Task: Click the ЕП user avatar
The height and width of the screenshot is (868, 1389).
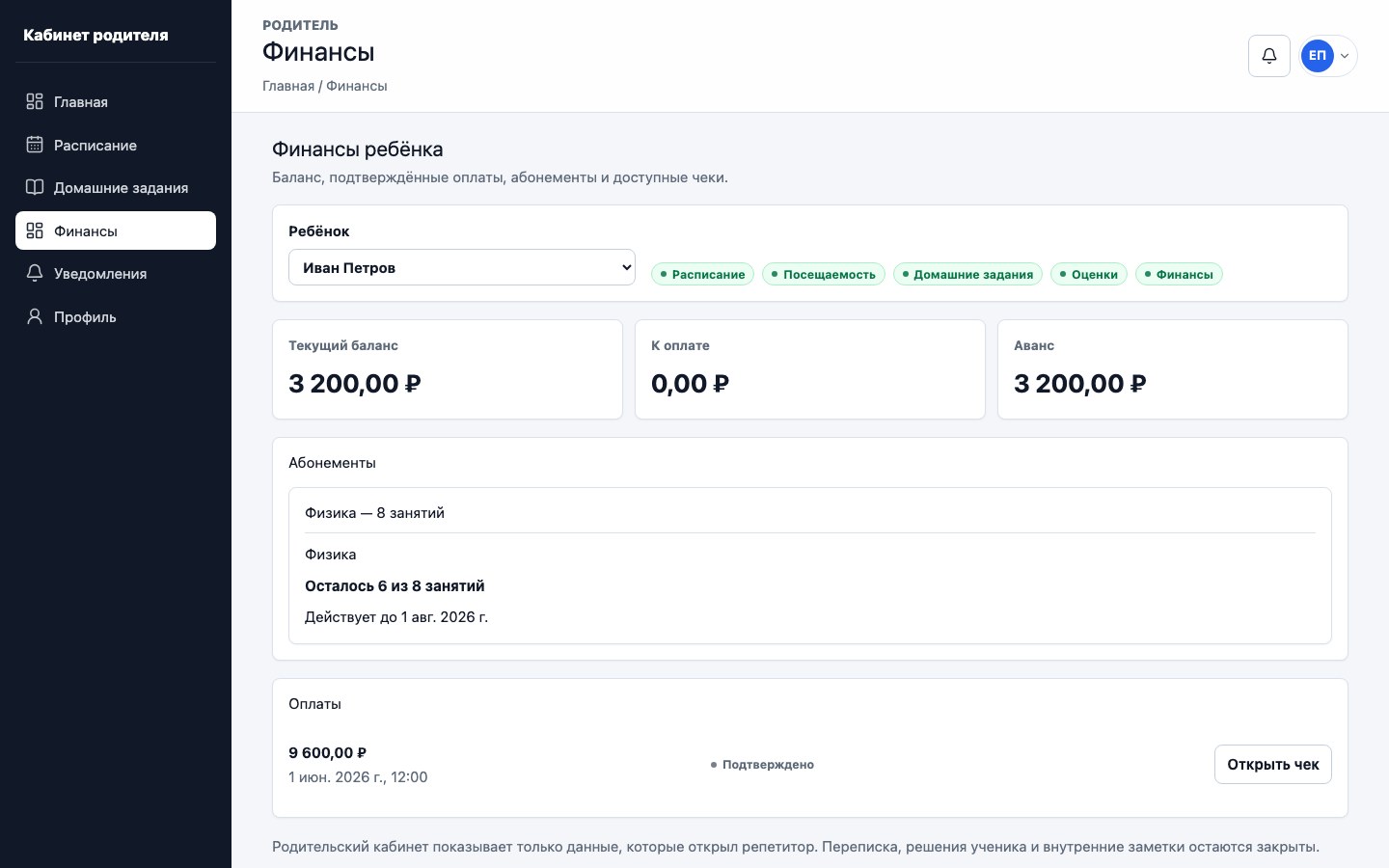Action: (x=1317, y=56)
